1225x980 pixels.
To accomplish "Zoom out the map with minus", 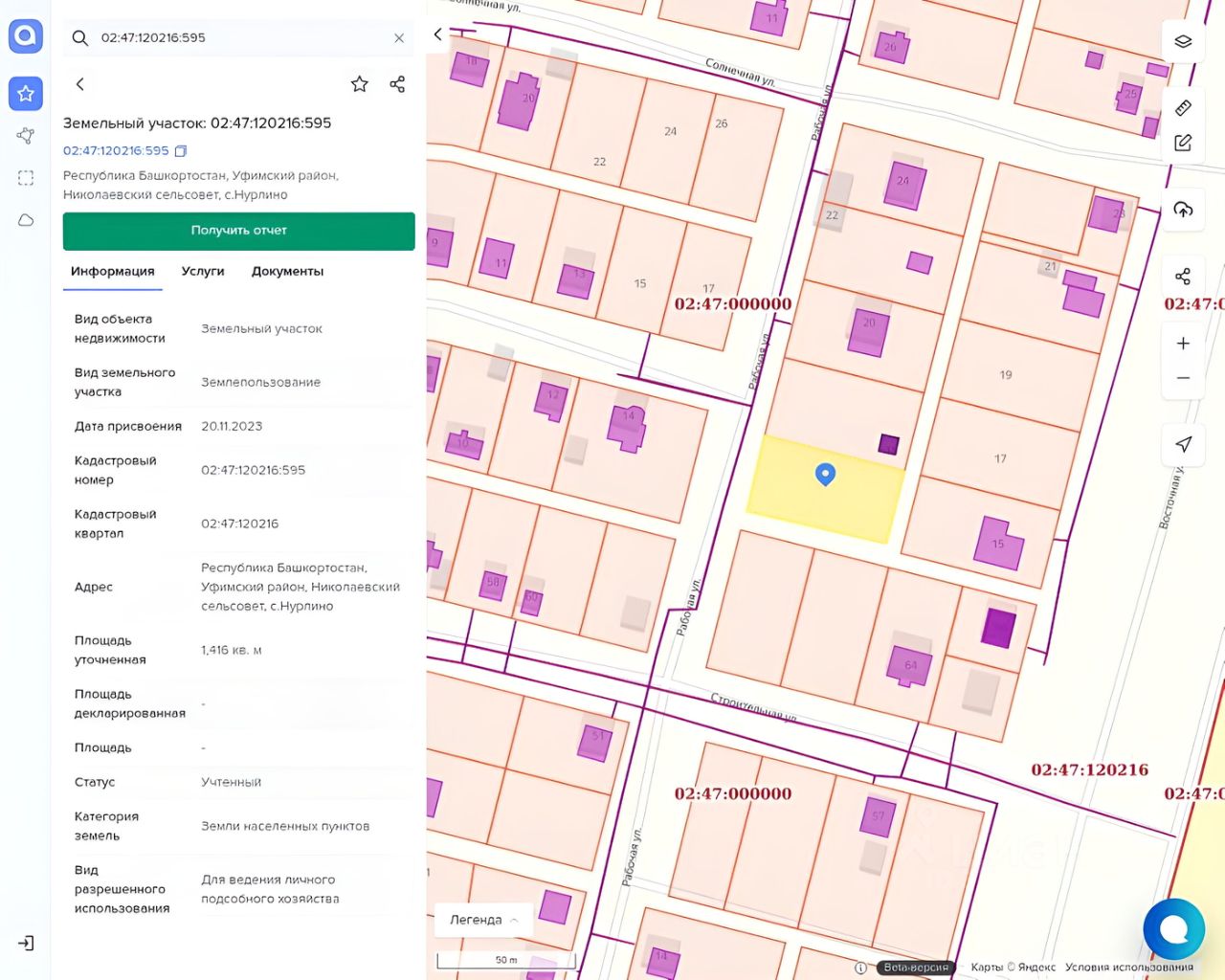I will coord(1183,378).
